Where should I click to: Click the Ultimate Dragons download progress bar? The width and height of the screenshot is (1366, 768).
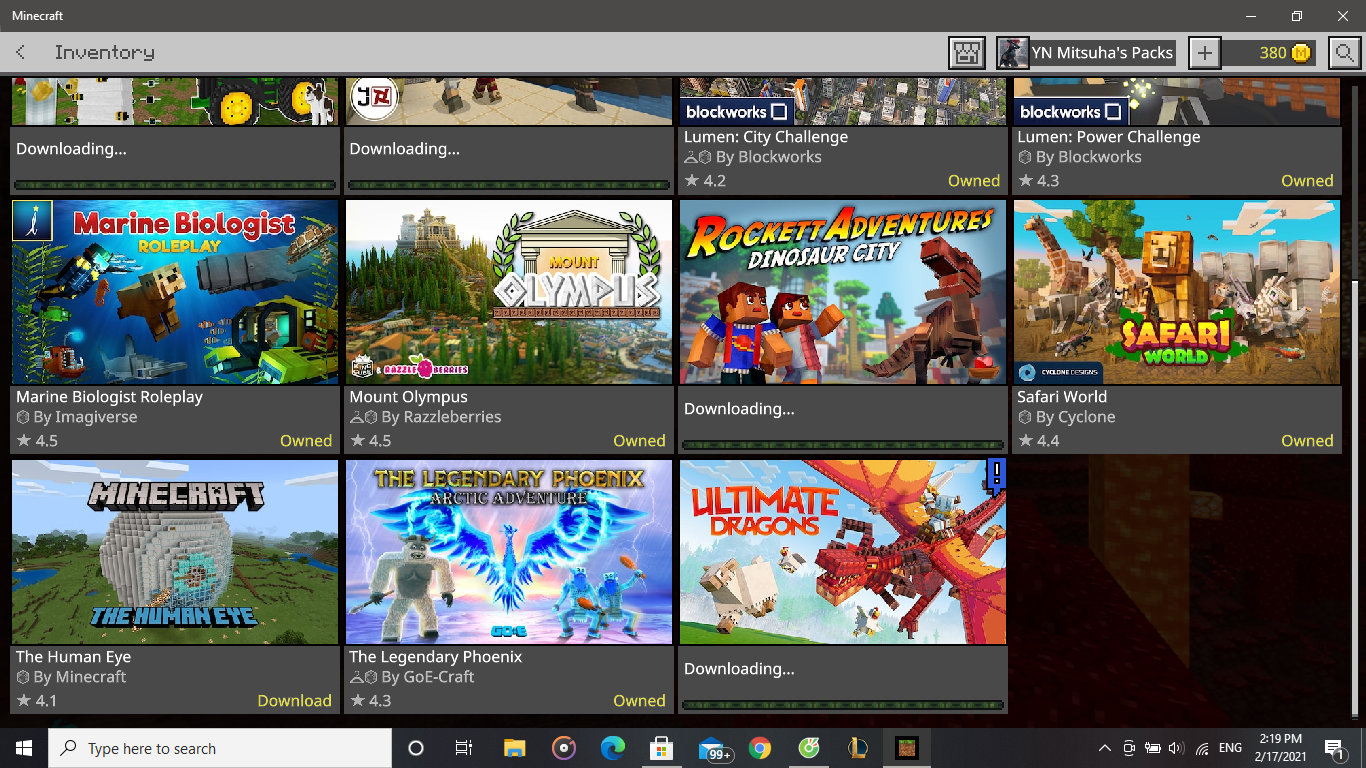(842, 705)
